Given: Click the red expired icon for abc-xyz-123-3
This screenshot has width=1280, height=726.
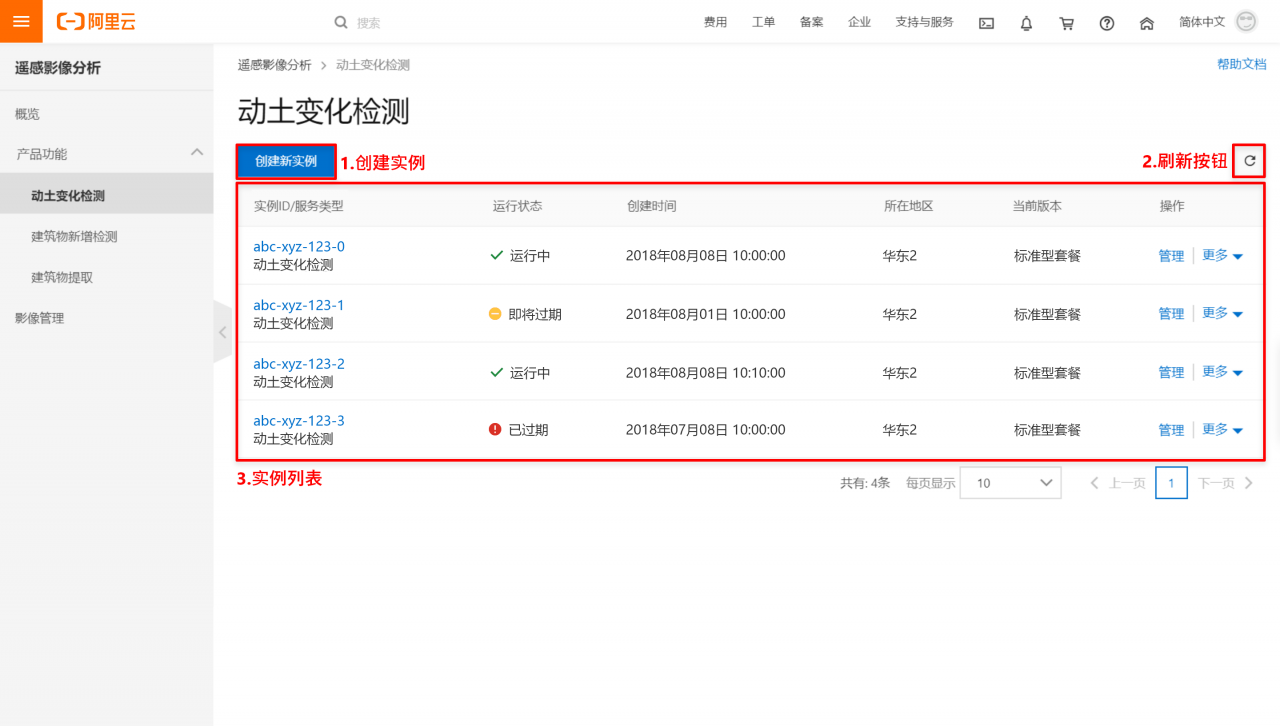Looking at the screenshot, I should 495,429.
